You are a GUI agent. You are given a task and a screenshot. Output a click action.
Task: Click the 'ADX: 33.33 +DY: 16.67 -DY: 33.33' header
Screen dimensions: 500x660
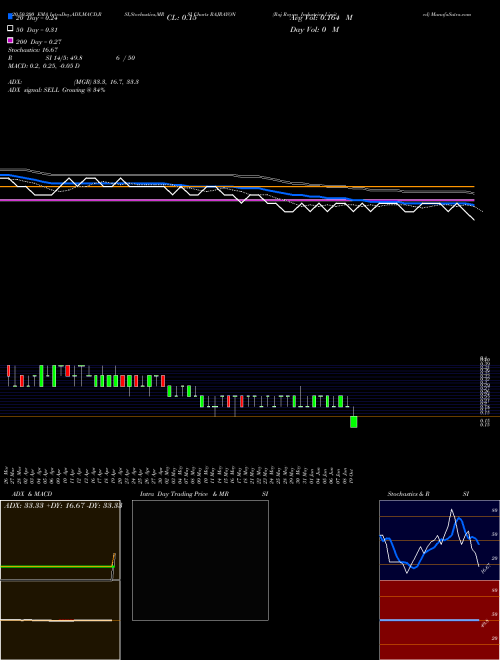pos(63,506)
